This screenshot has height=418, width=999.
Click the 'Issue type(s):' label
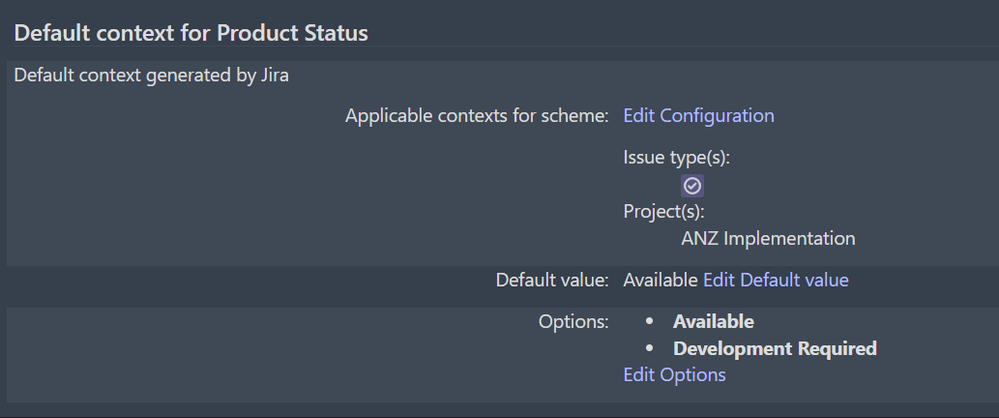click(x=677, y=157)
